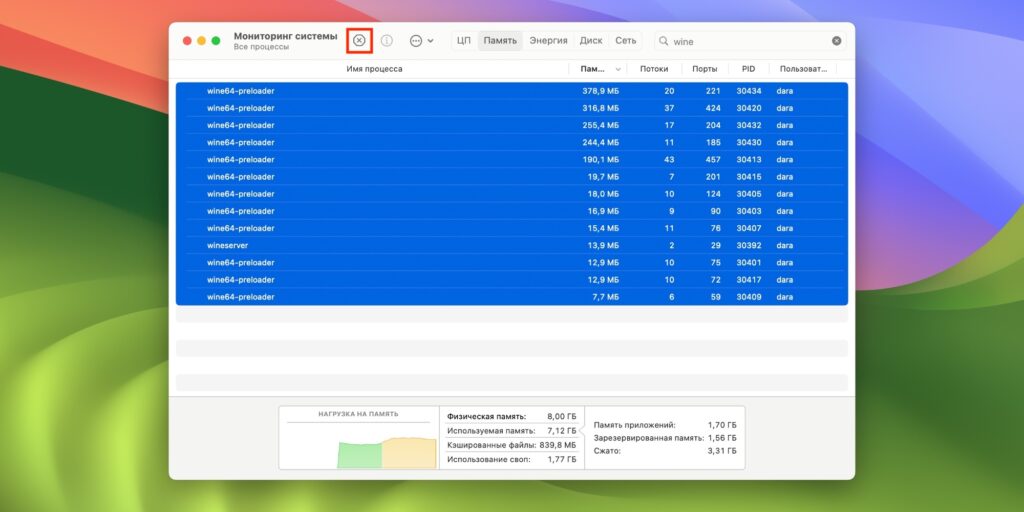The height and width of the screenshot is (512, 1024).
Task: Select the wine64-preloader row using 15,4 МБ
Action: click(512, 228)
